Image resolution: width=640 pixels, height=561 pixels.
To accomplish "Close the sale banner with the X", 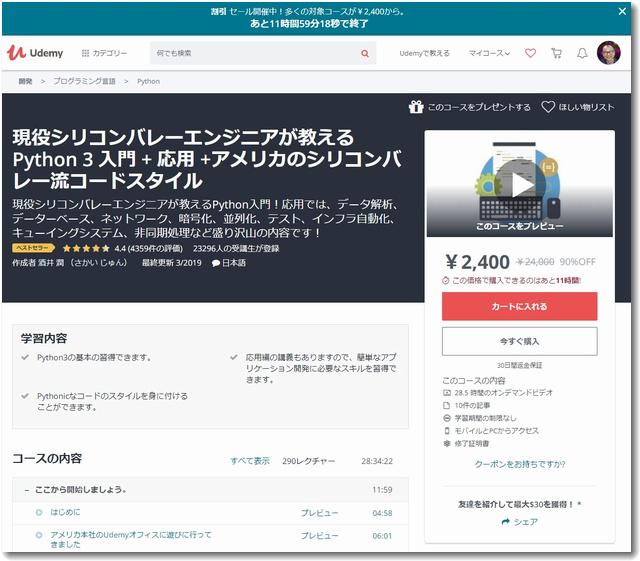I will coord(622,11).
